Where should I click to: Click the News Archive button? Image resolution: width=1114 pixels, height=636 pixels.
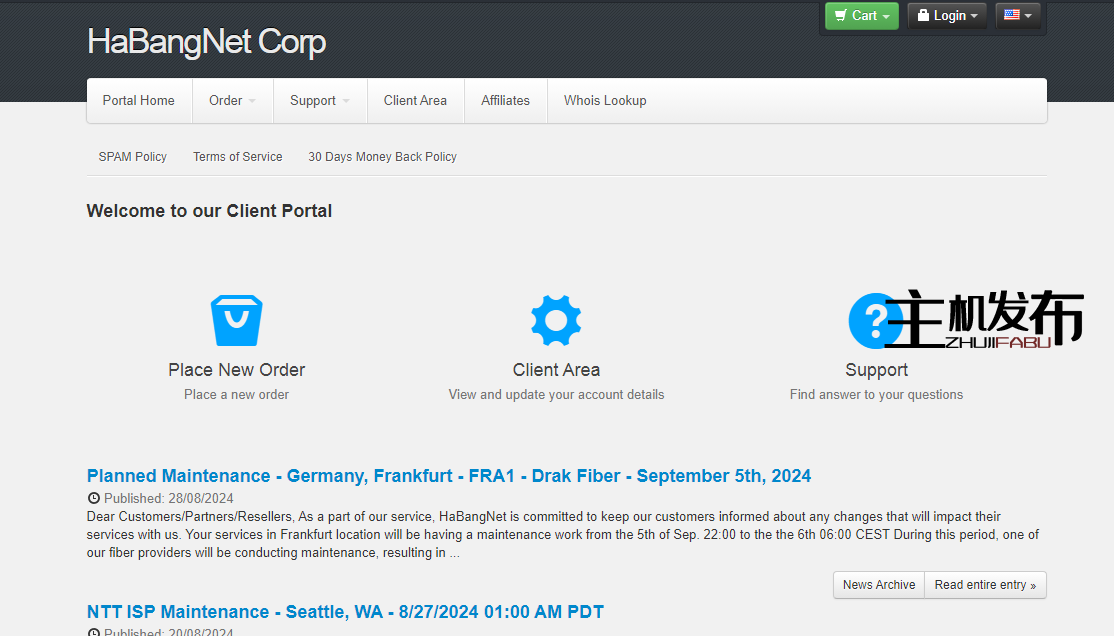[879, 585]
